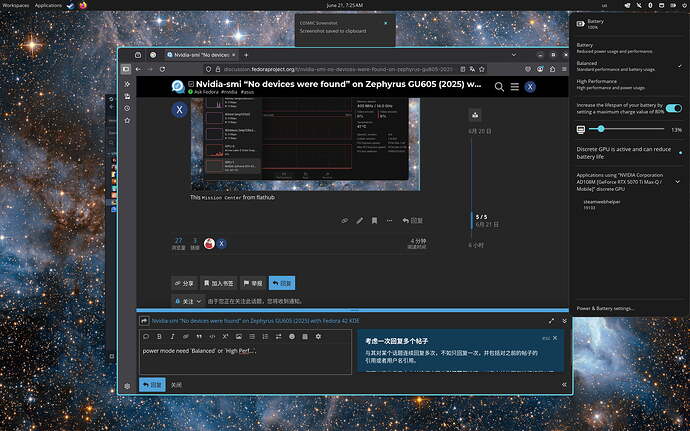This screenshot has width=690, height=431.
Task: Open the 关注 tracking level dropdown
Action: point(188,301)
